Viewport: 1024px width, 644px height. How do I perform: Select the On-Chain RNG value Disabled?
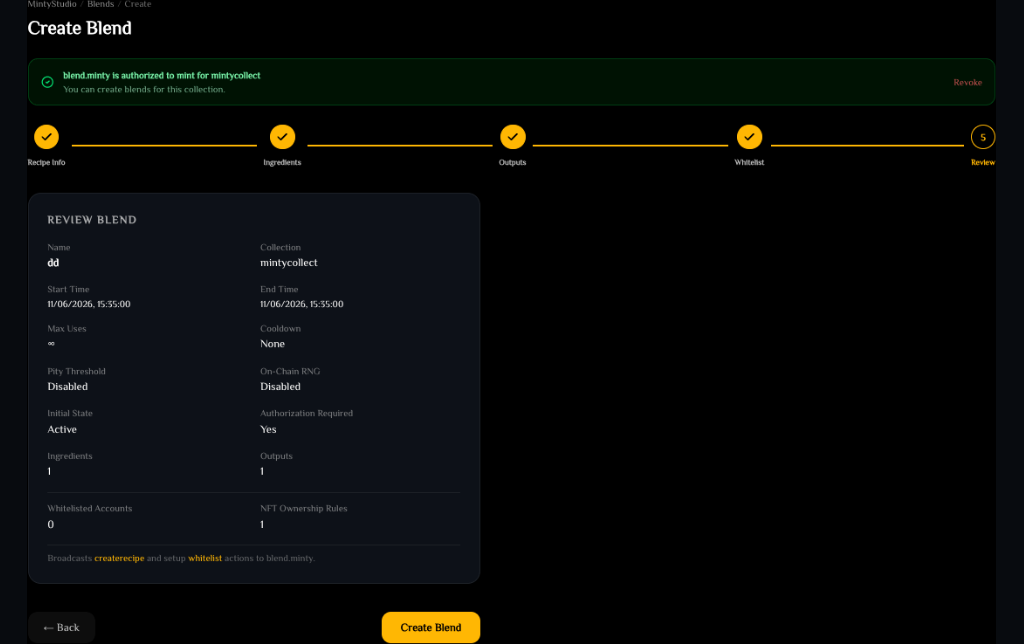pyautogui.click(x=280, y=387)
